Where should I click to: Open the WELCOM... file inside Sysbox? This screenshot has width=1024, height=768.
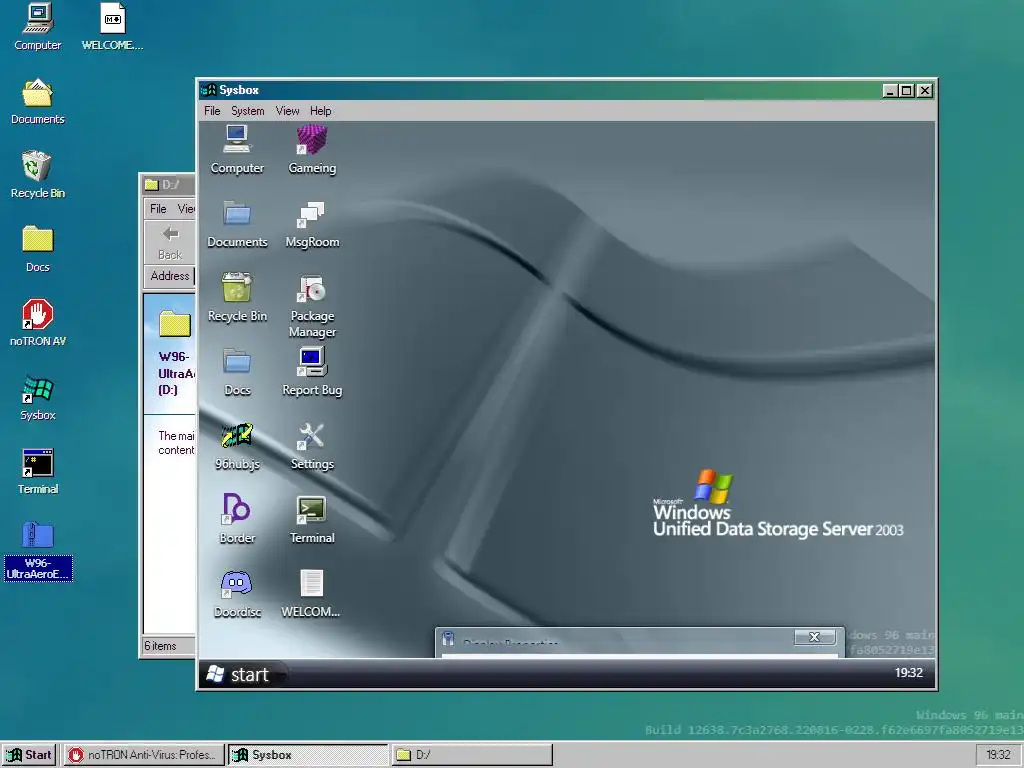click(x=311, y=594)
